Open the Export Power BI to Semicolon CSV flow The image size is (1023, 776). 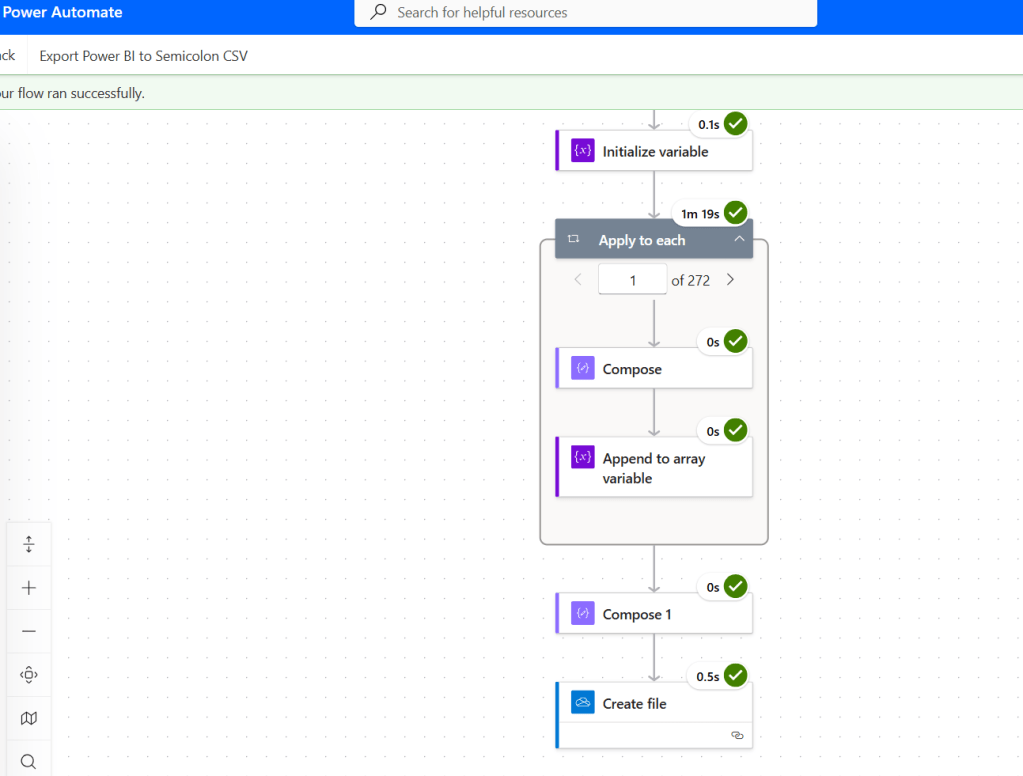142,57
